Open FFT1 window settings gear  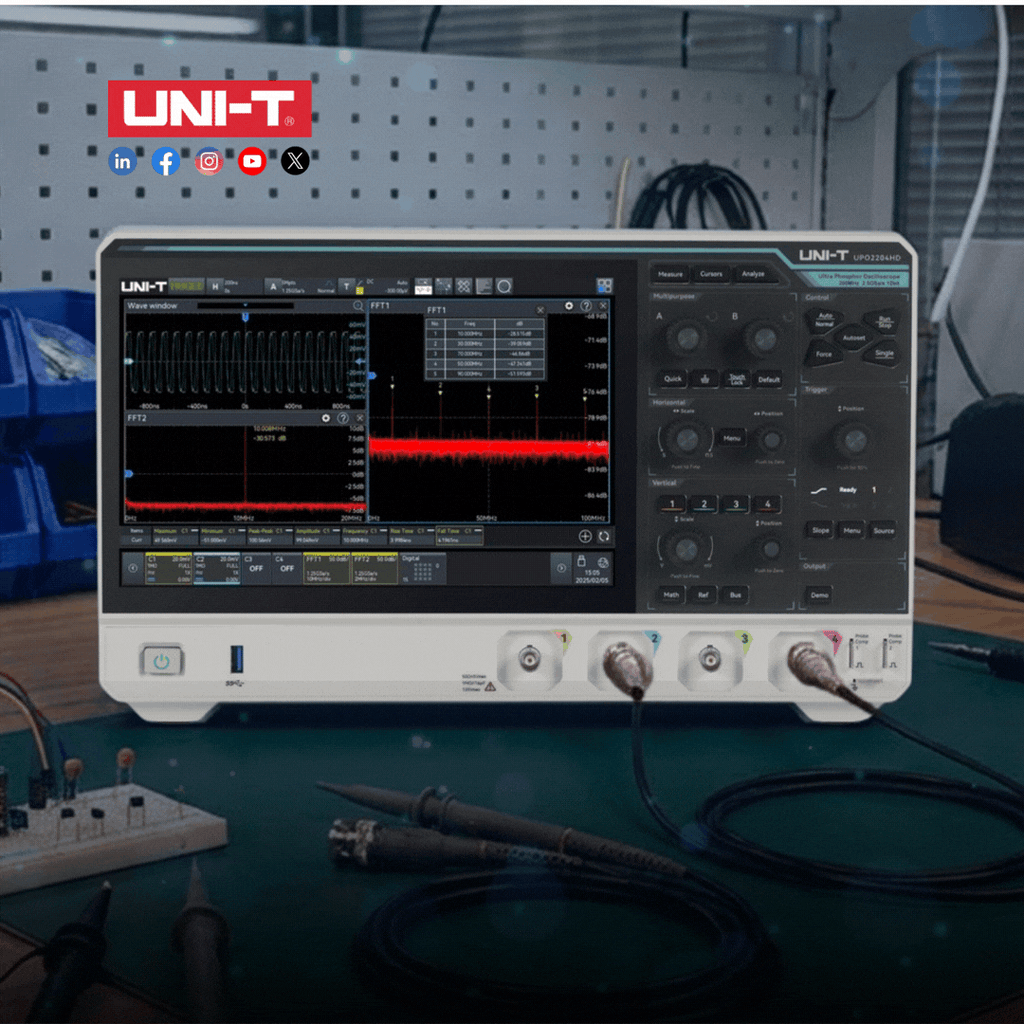pyautogui.click(x=569, y=306)
